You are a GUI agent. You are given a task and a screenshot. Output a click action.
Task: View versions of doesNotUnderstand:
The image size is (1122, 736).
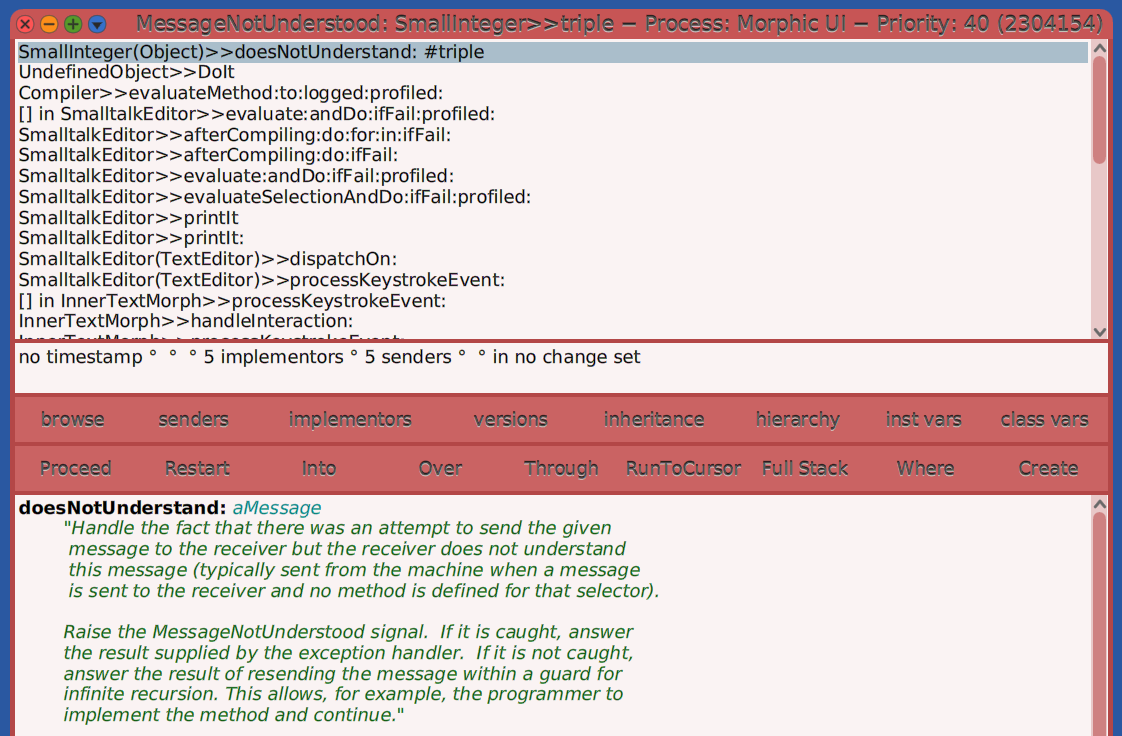510,419
